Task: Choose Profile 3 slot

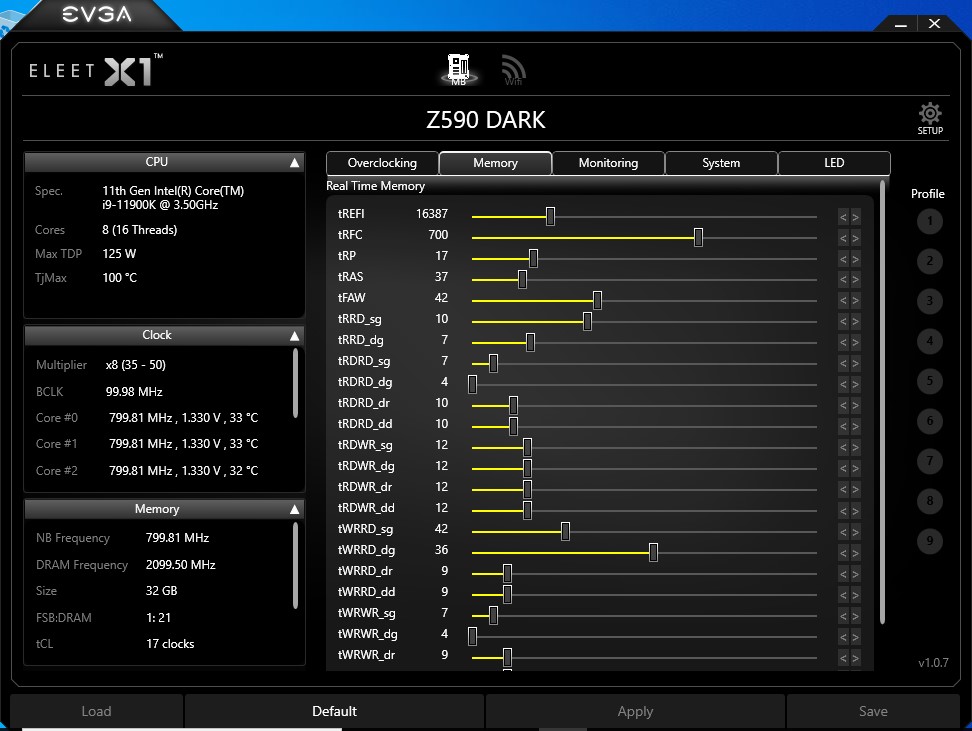Action: (929, 301)
